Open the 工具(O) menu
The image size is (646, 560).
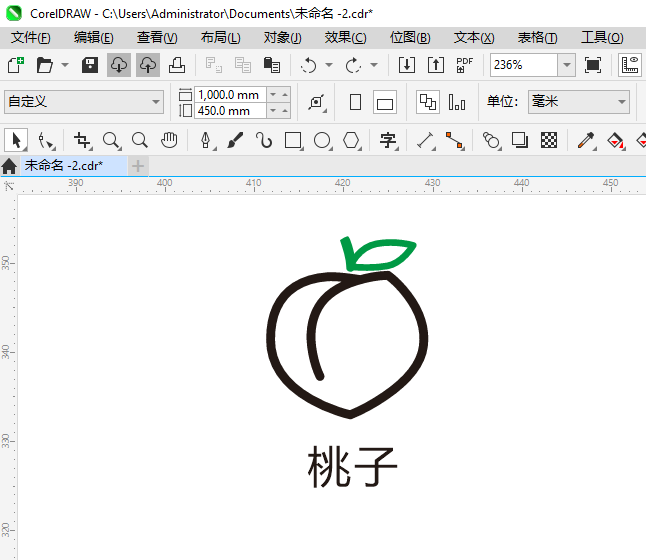[x=602, y=38]
